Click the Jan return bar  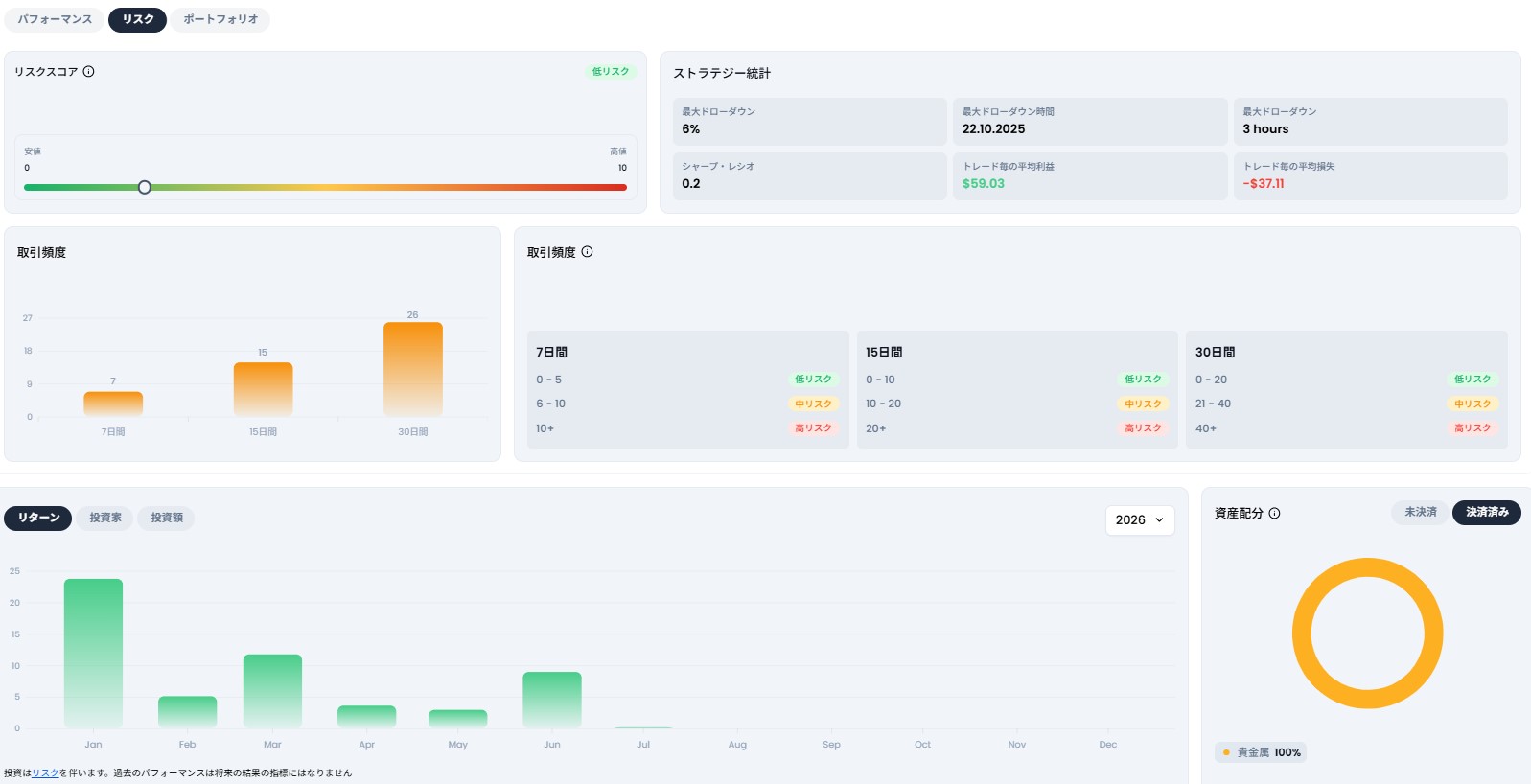coord(93,653)
